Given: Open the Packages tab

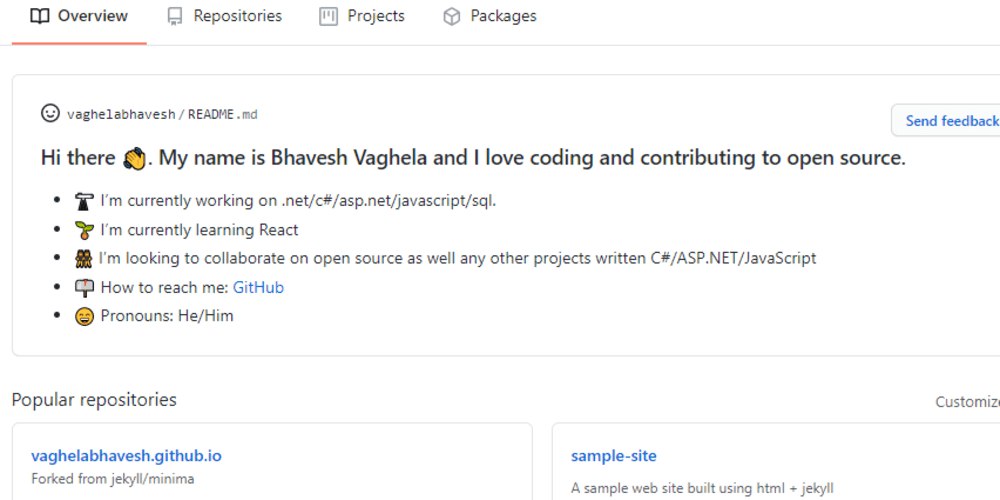Looking at the screenshot, I should [x=490, y=17].
